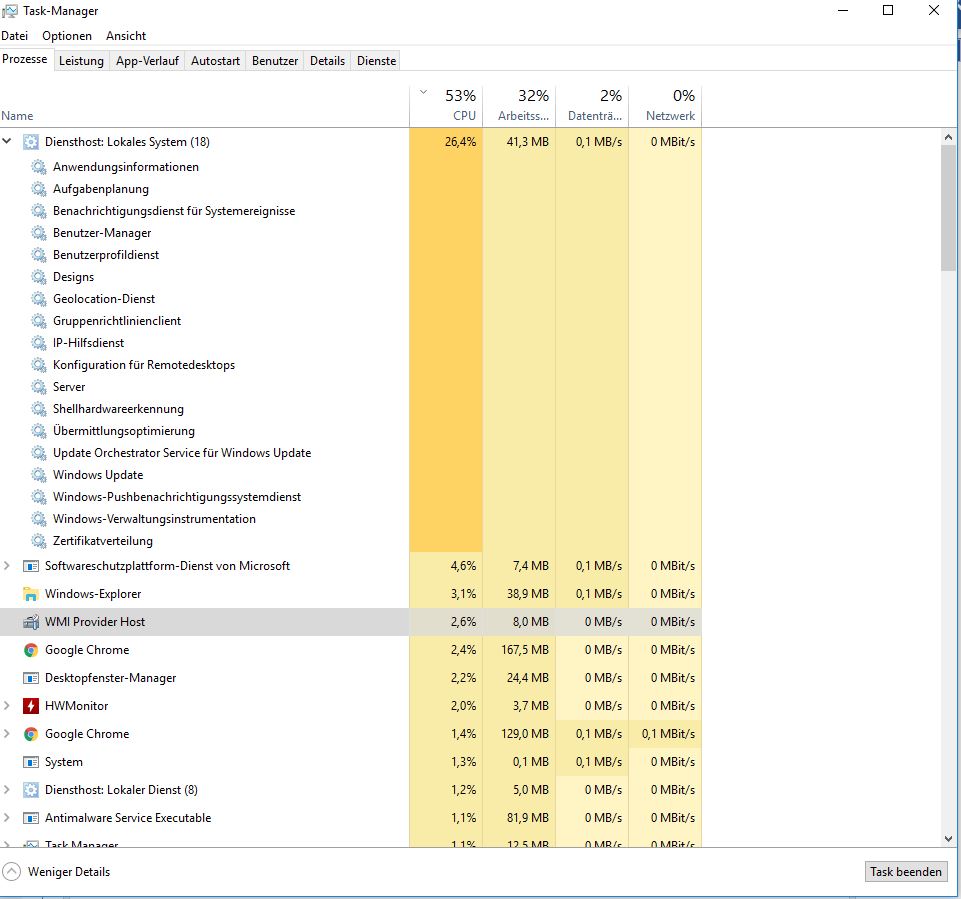Expand Softwareschutzplattform-Dienst von Microsoft
The width and height of the screenshot is (961, 899).
coord(7,566)
